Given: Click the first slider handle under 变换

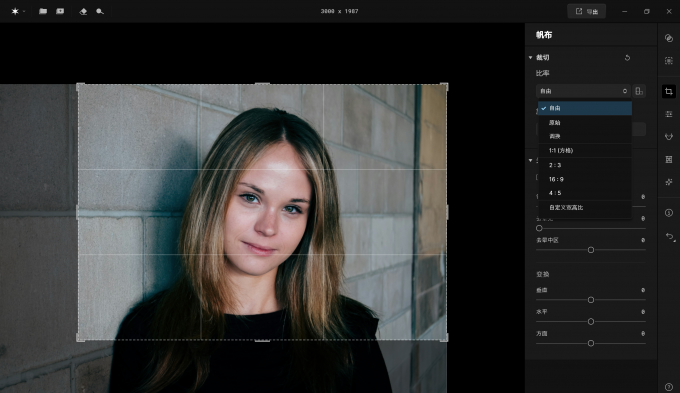Looking at the screenshot, I should coord(591,300).
